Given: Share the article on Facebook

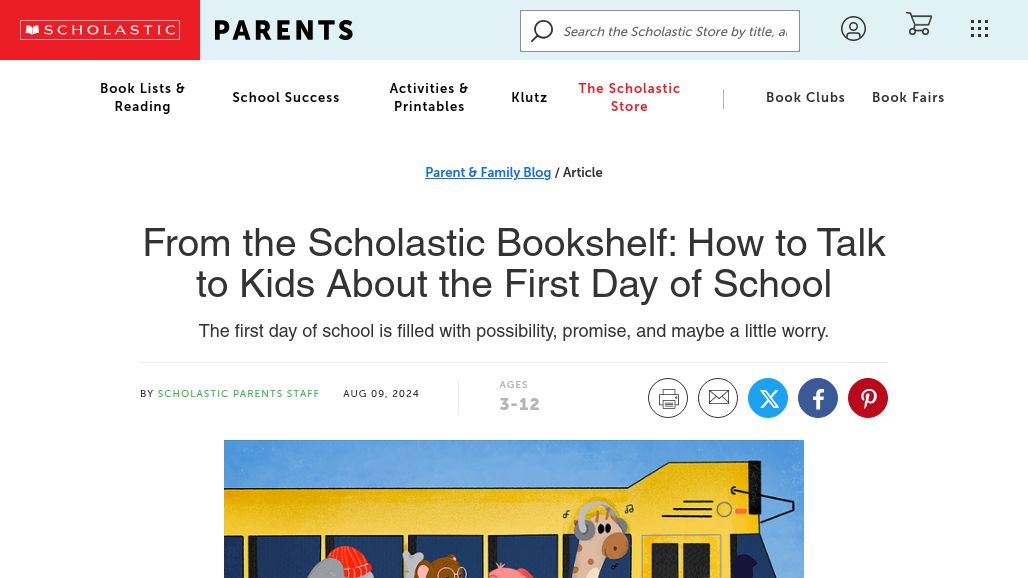Looking at the screenshot, I should pyautogui.click(x=818, y=398).
